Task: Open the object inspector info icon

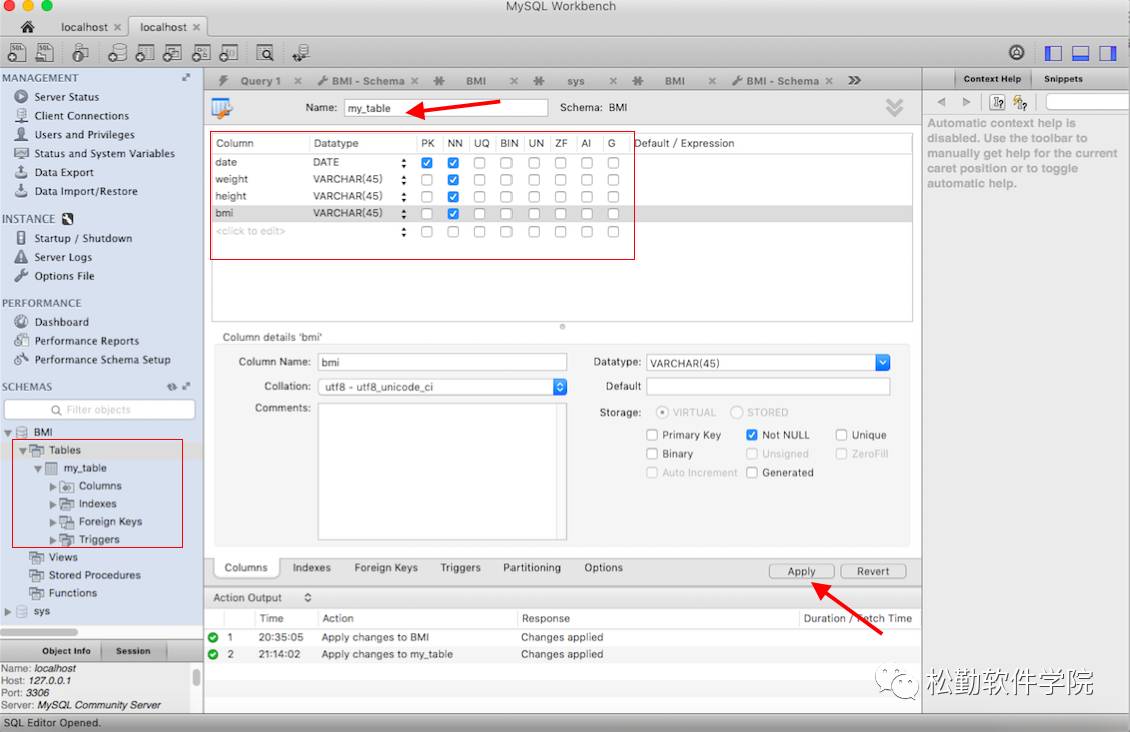Action: click(x=80, y=53)
